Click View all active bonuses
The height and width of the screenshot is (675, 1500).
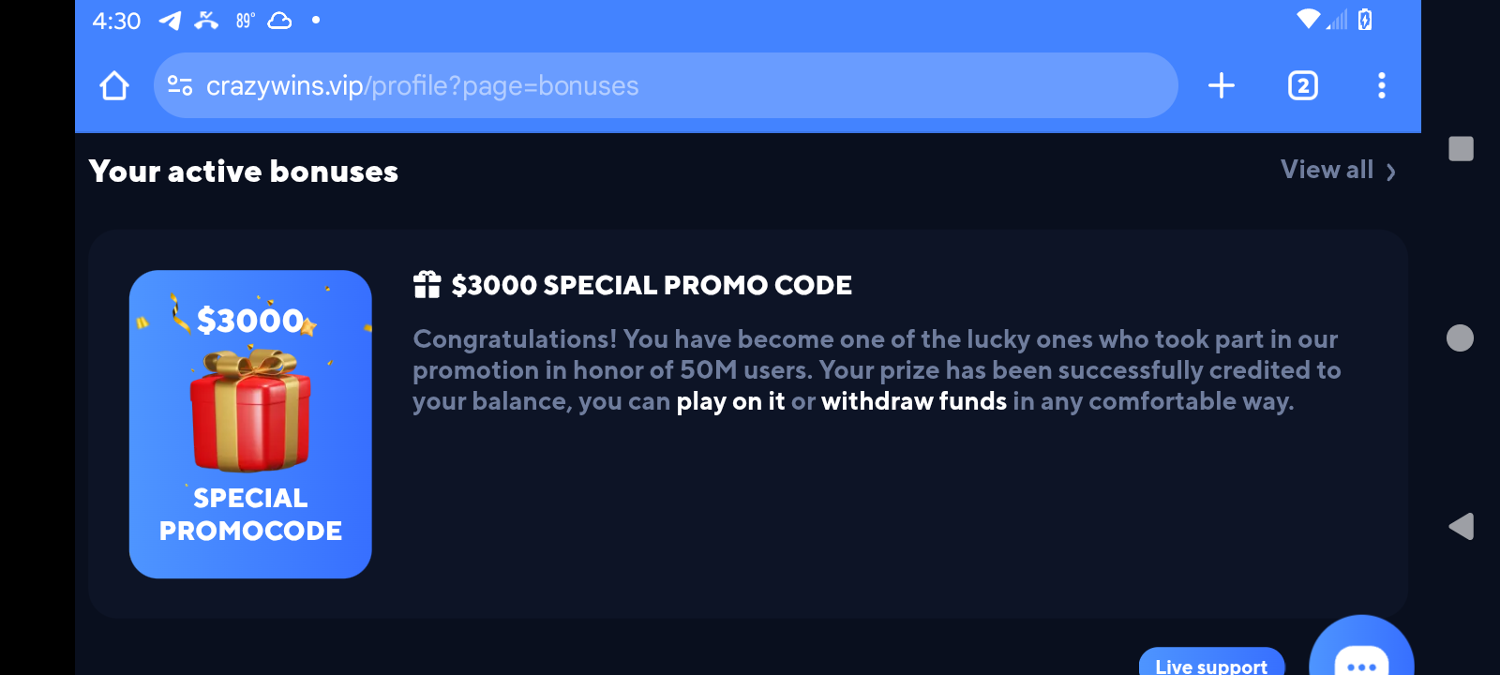[1327, 170]
